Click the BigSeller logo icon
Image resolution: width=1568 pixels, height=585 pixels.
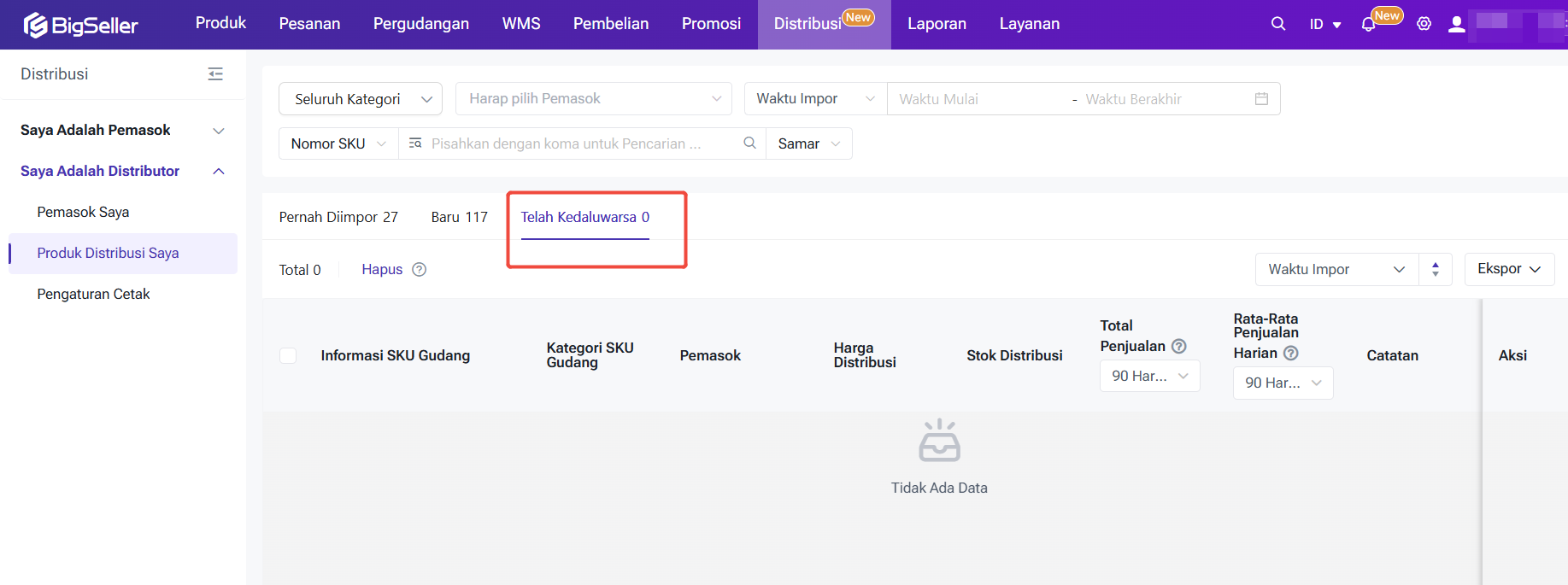click(x=36, y=25)
